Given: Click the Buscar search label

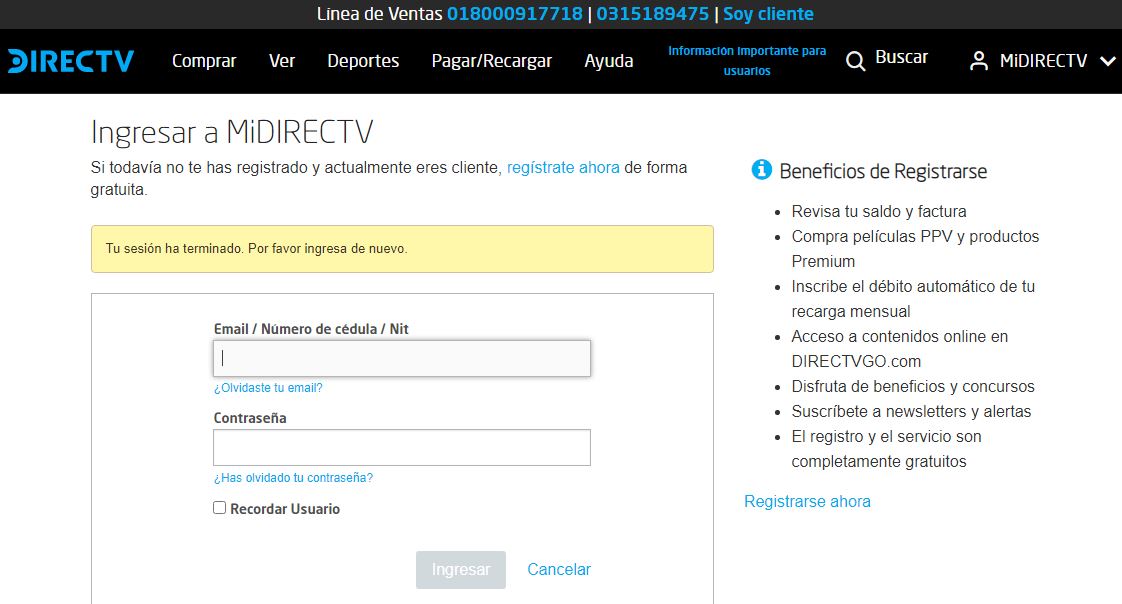Looking at the screenshot, I should tap(902, 57).
